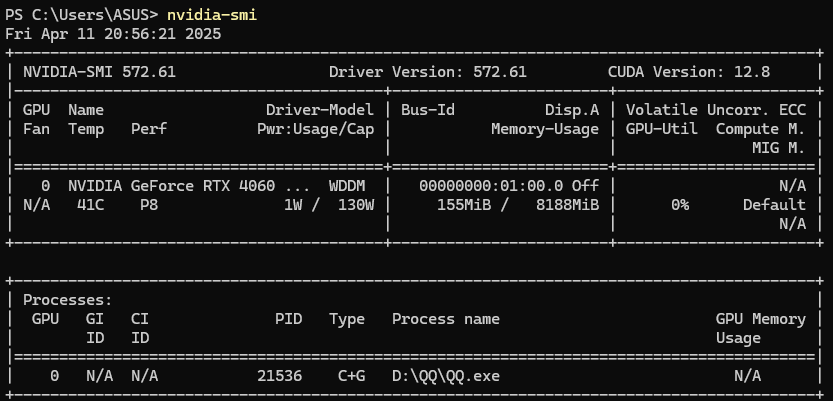The width and height of the screenshot is (833, 401).
Task: Click the memory used value 155MiB
Action: (464, 205)
